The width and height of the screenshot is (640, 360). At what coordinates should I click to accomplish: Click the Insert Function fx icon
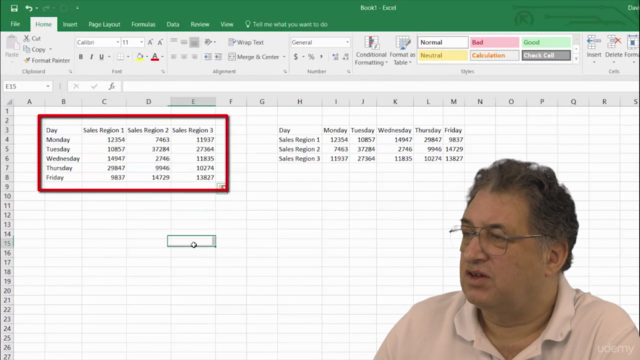[111, 87]
